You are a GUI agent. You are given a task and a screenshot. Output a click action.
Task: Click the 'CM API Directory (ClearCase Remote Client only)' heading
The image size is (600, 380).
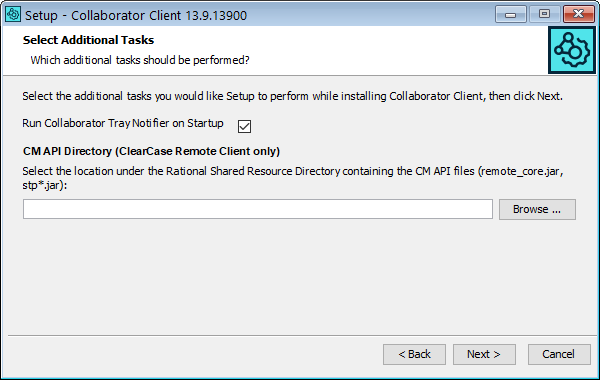pyautogui.click(x=152, y=151)
